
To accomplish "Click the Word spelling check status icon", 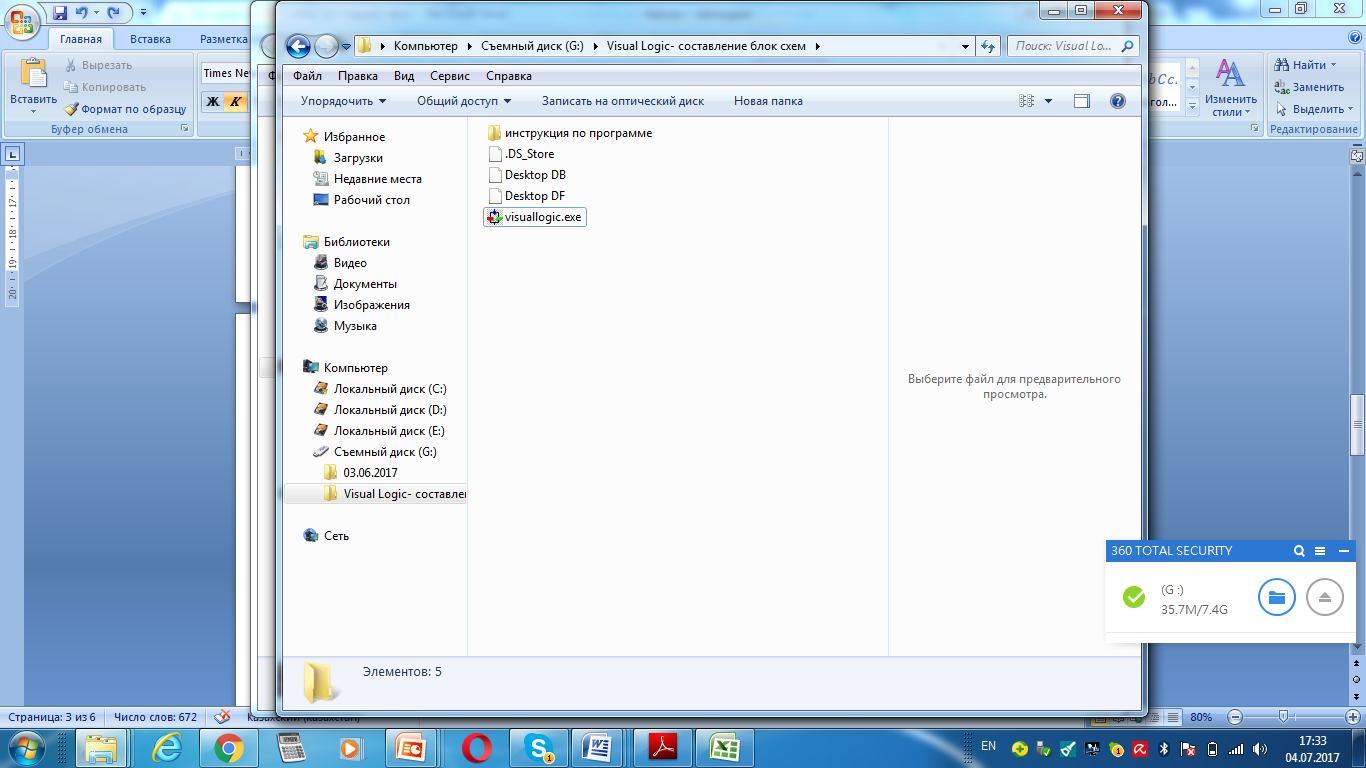I will pos(223,717).
